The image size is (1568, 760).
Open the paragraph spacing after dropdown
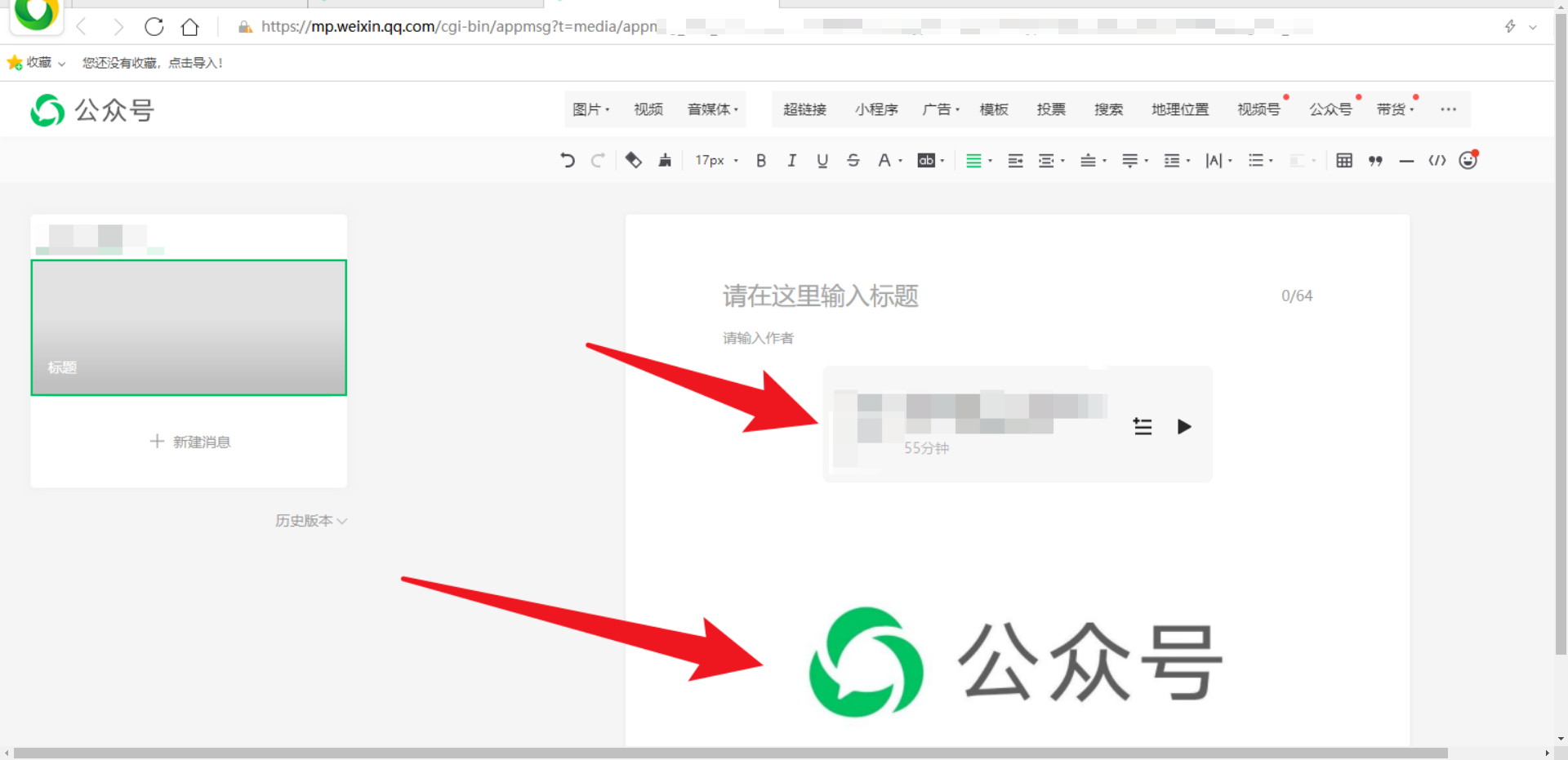coord(1134,161)
